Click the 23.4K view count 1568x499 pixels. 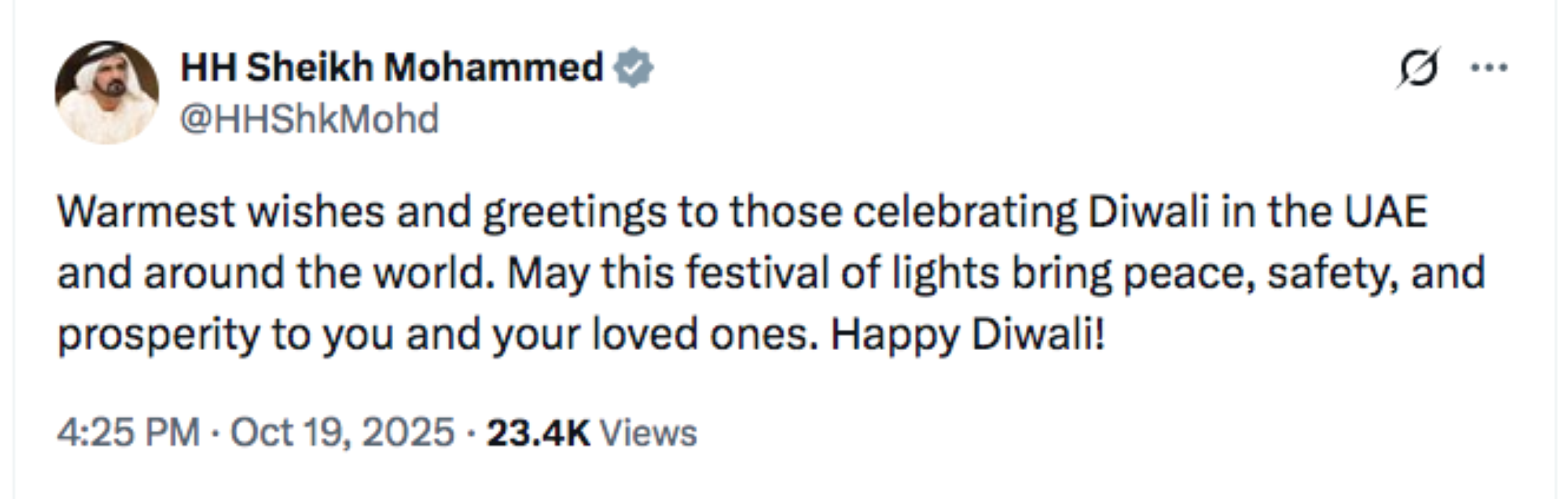[x=538, y=433]
